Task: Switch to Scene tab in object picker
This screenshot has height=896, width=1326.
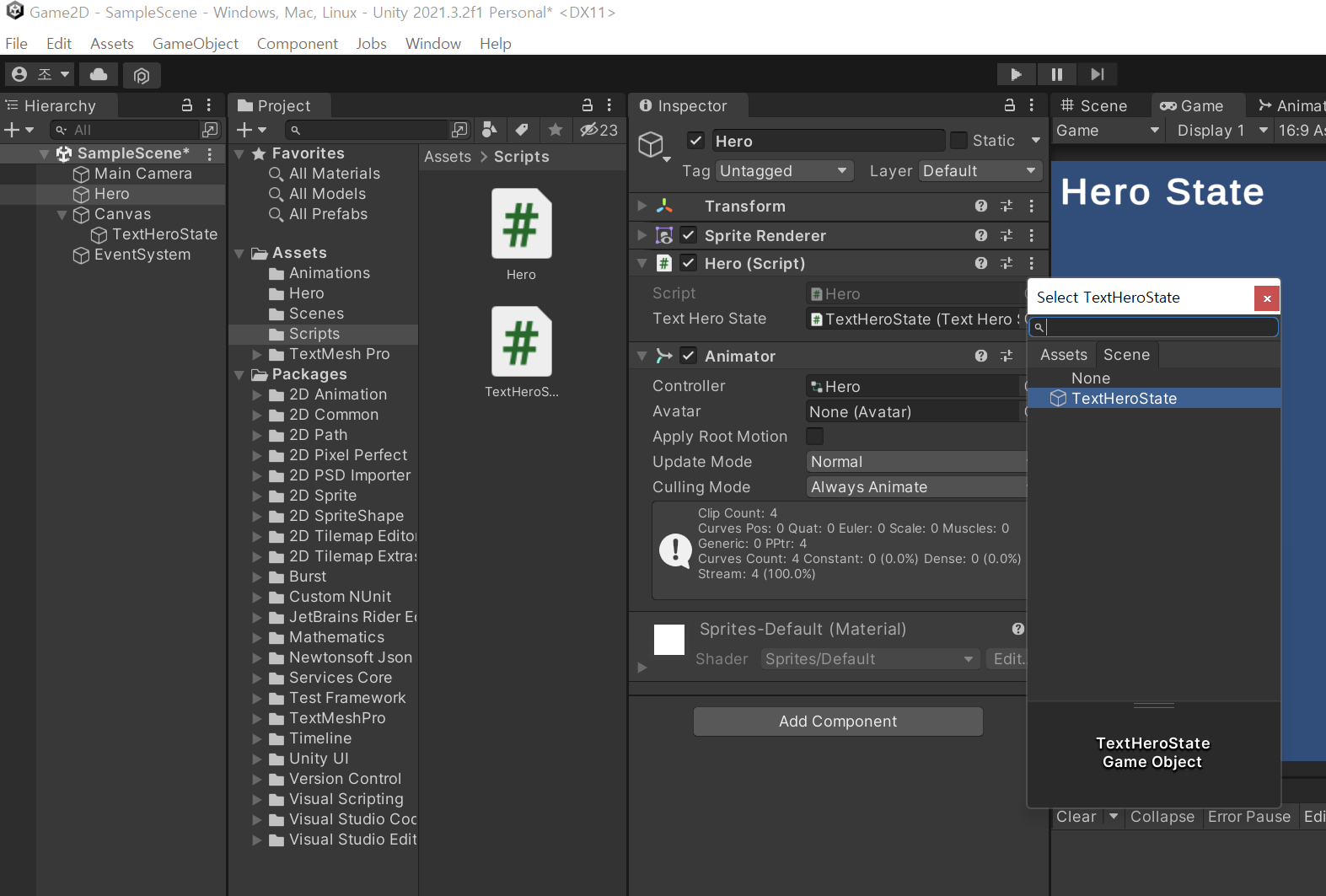Action: tap(1127, 355)
